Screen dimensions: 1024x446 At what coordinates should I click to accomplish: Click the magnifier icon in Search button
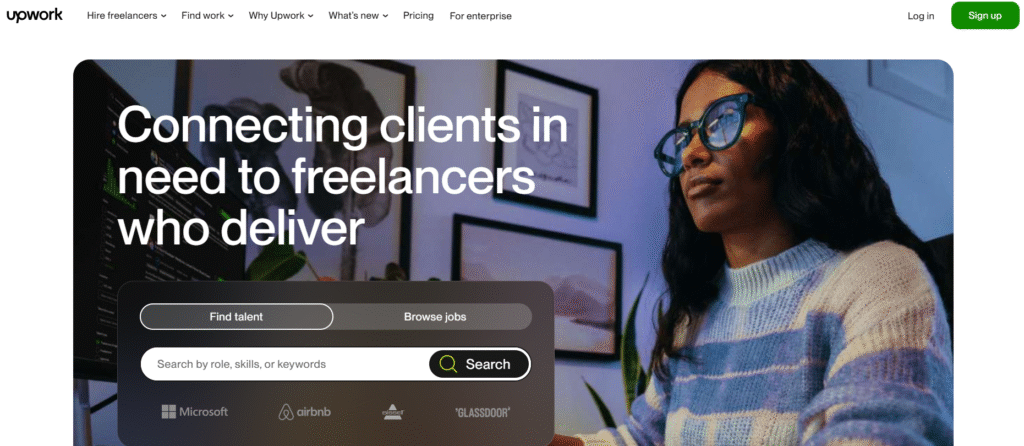tap(448, 364)
